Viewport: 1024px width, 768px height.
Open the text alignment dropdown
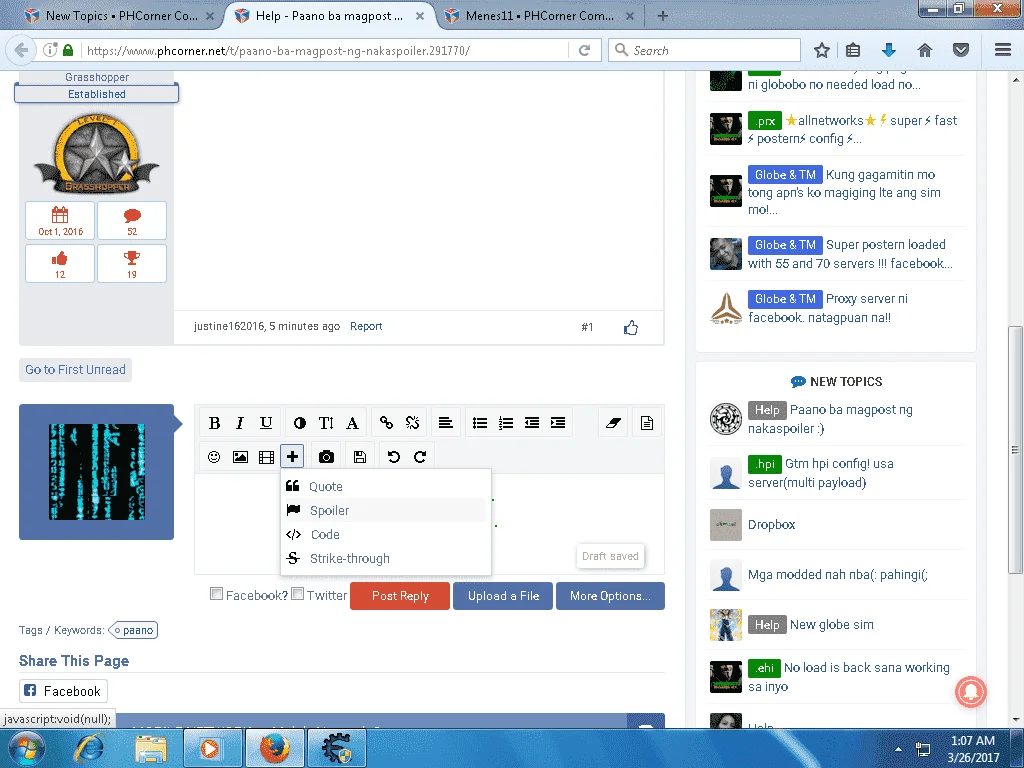coord(446,423)
